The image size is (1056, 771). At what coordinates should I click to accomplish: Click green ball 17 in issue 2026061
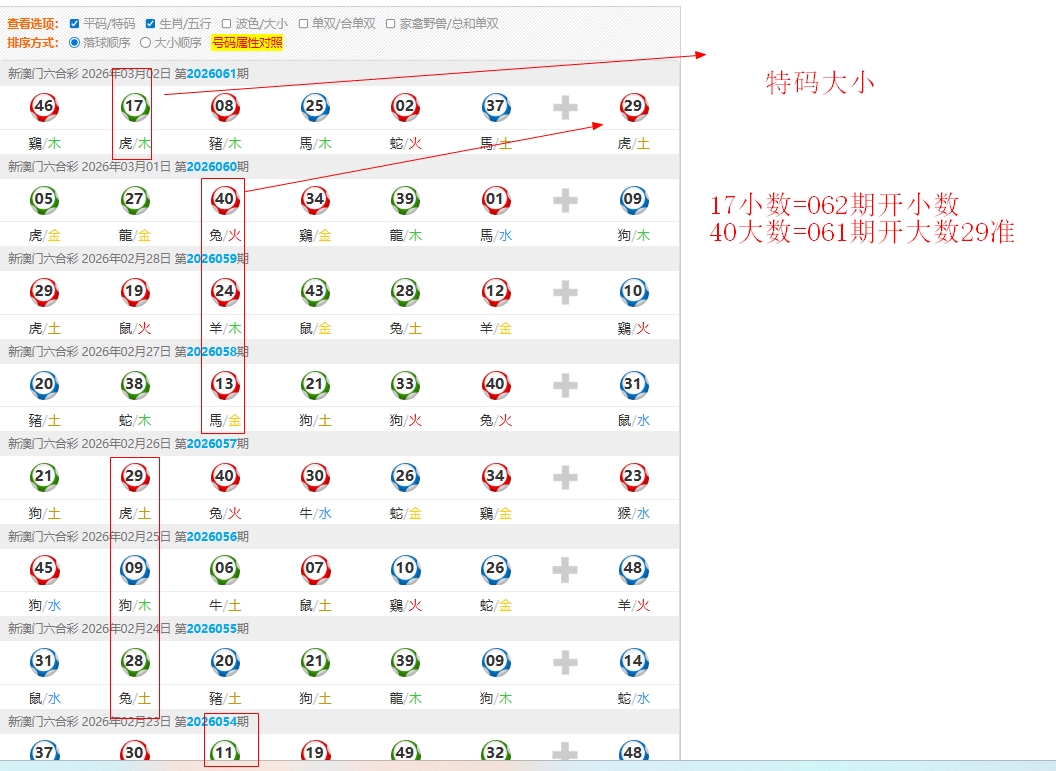click(134, 107)
